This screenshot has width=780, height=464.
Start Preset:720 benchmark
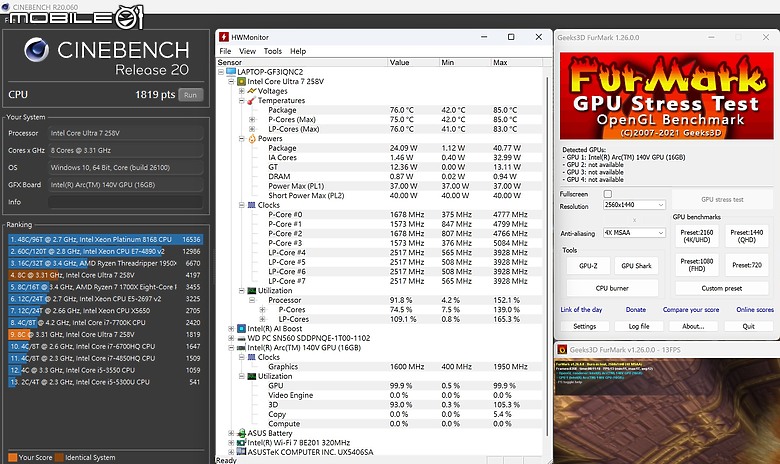click(747, 265)
